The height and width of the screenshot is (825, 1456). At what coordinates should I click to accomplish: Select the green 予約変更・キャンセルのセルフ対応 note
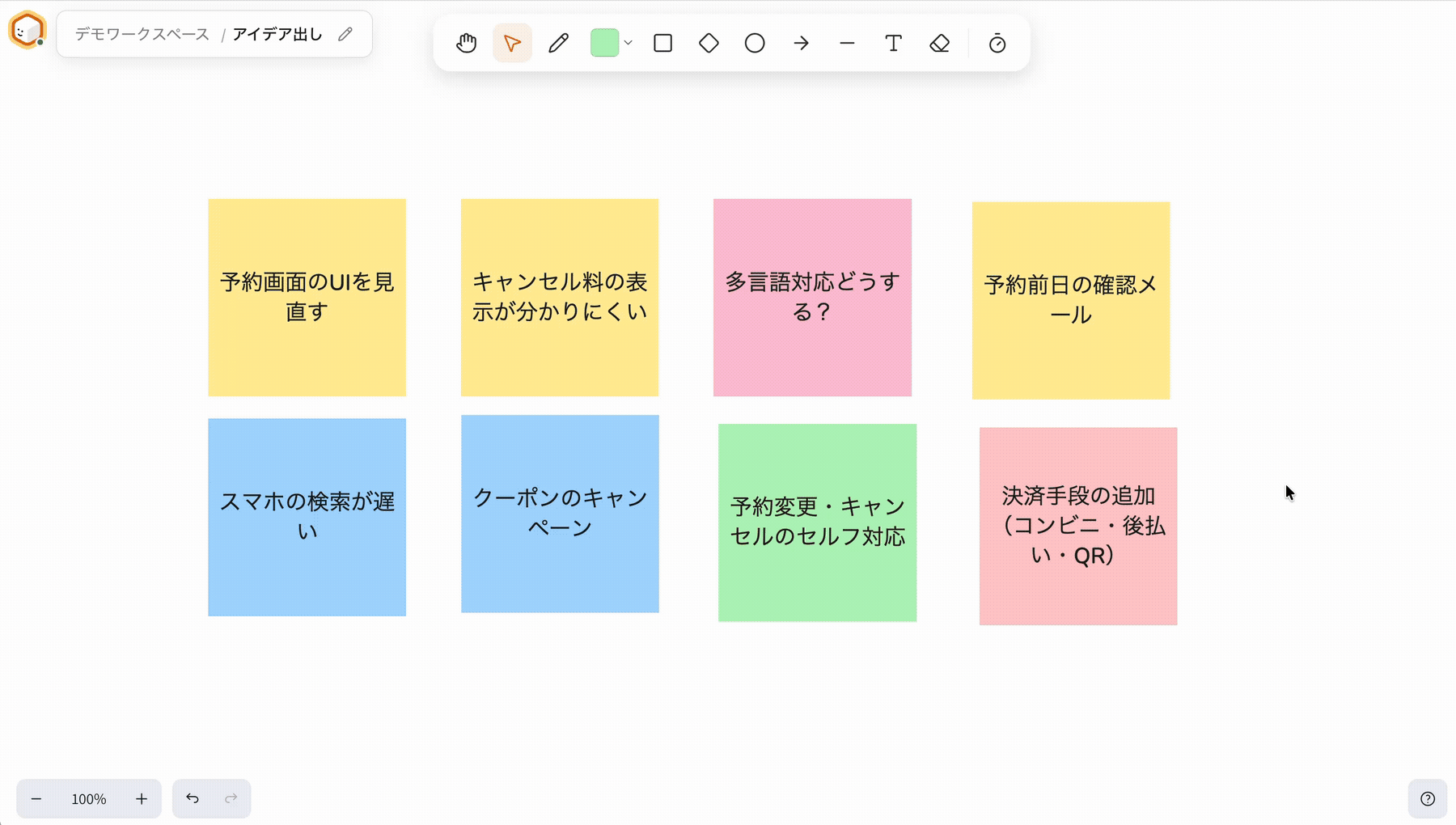point(817,522)
